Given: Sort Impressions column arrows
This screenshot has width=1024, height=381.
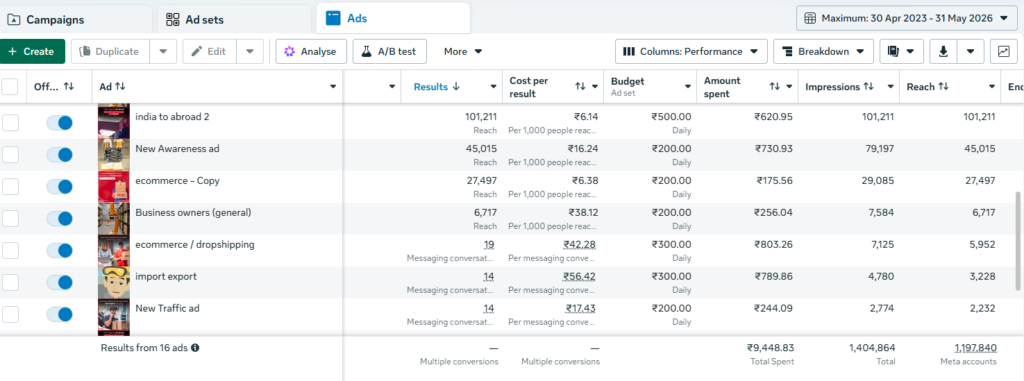Looking at the screenshot, I should pos(869,86).
